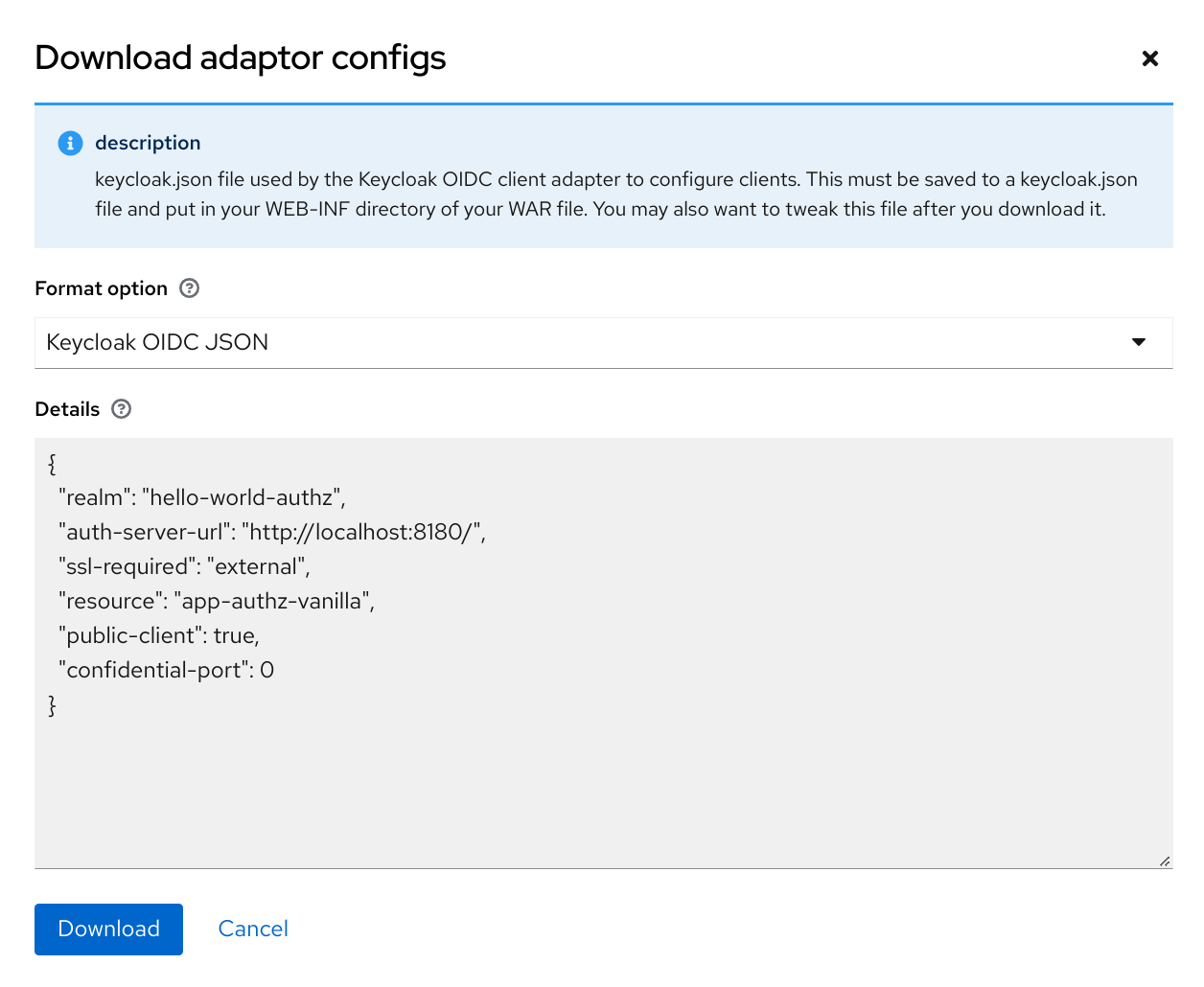Click the Cancel link
Image resolution: width=1204 pixels, height=987 pixels.
coord(252,929)
